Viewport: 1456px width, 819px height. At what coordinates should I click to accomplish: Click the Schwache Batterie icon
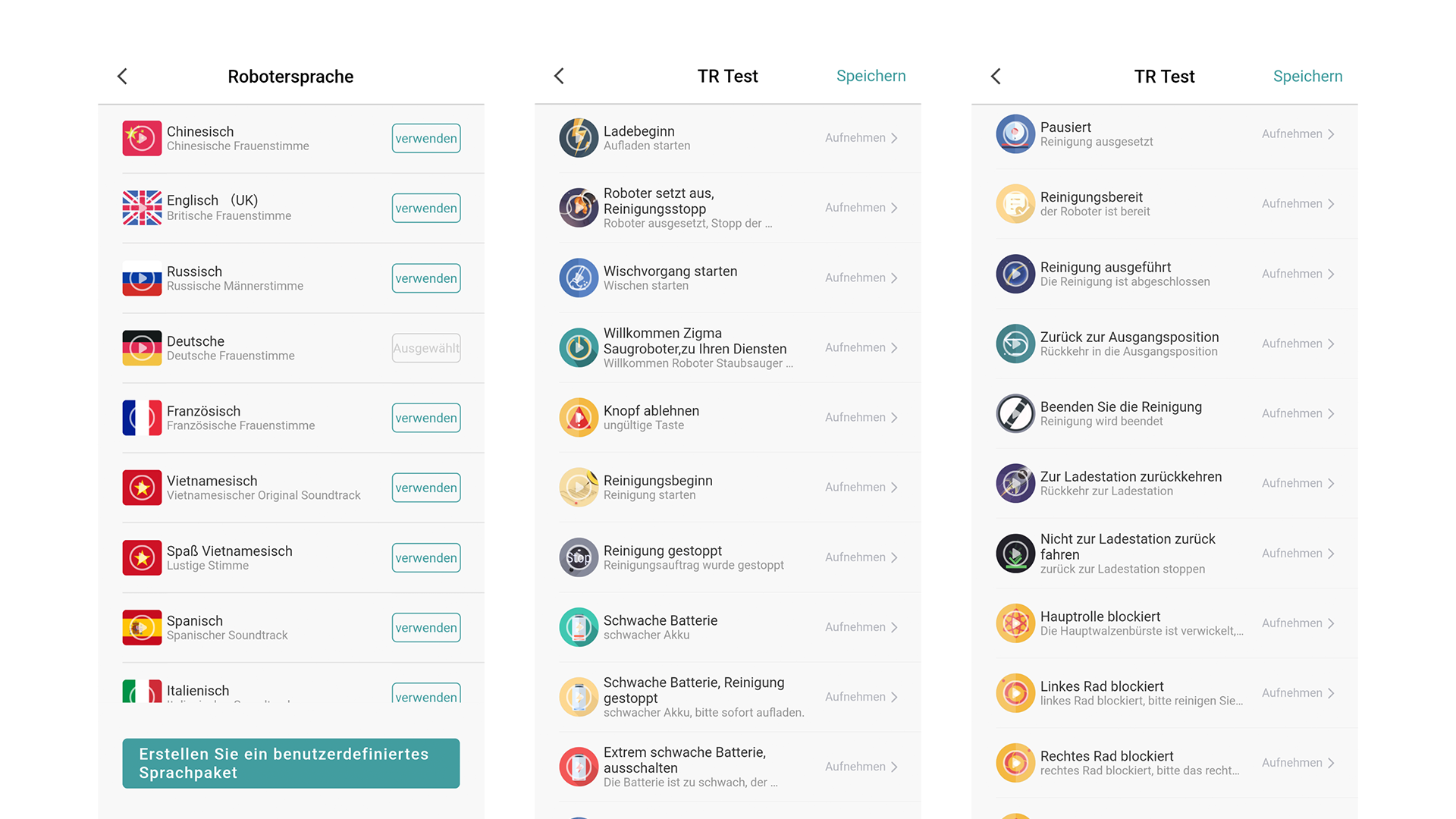[579, 627]
